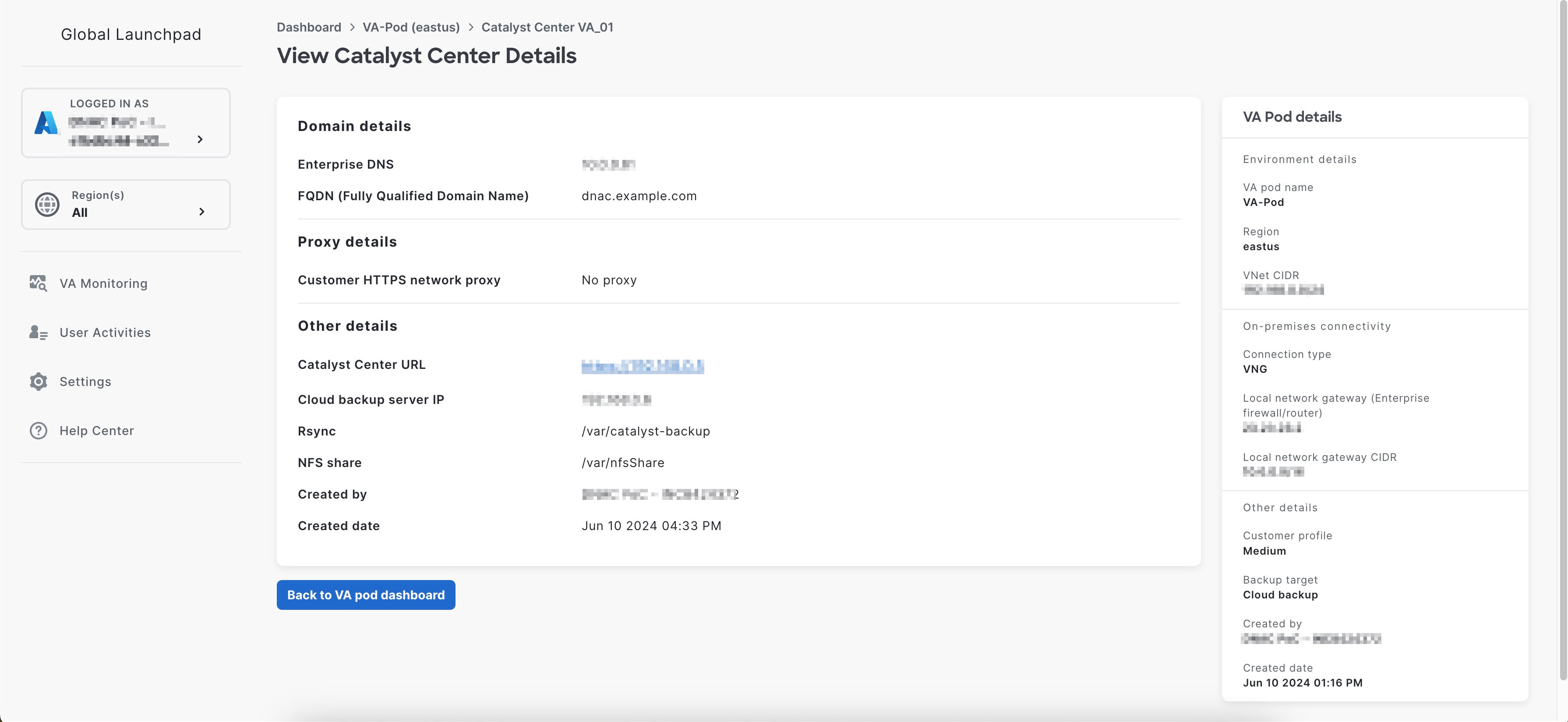The image size is (1568, 722).
Task: Click the Enterprise DNS label
Action: (345, 164)
